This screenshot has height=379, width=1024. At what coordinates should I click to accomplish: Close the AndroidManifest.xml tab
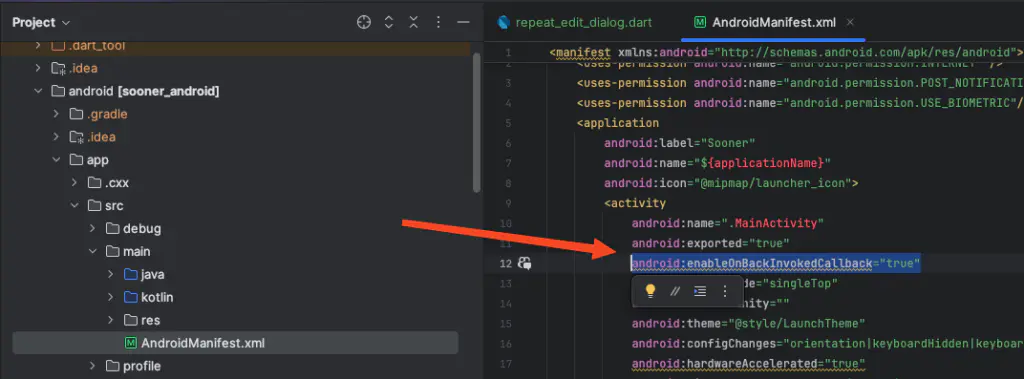[x=850, y=22]
